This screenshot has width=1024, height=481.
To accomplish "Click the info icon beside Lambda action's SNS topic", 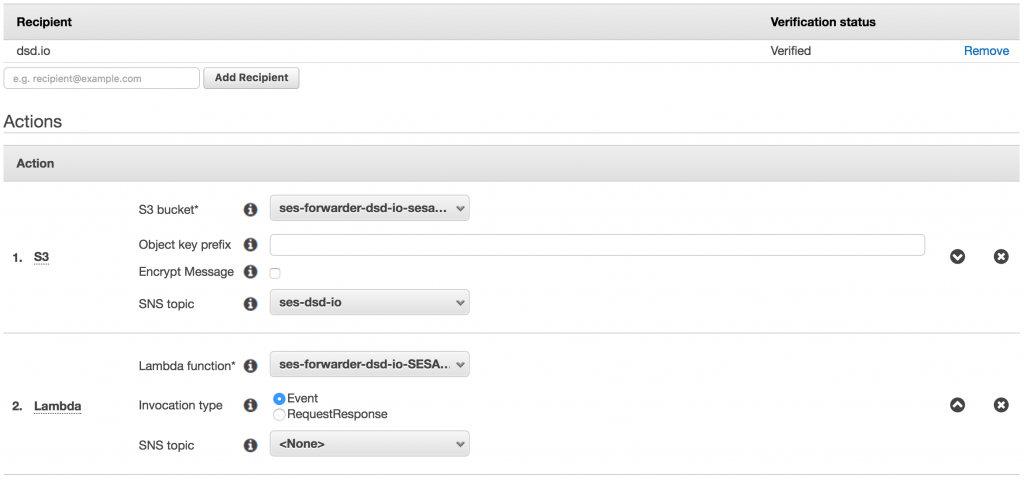I will 250,445.
